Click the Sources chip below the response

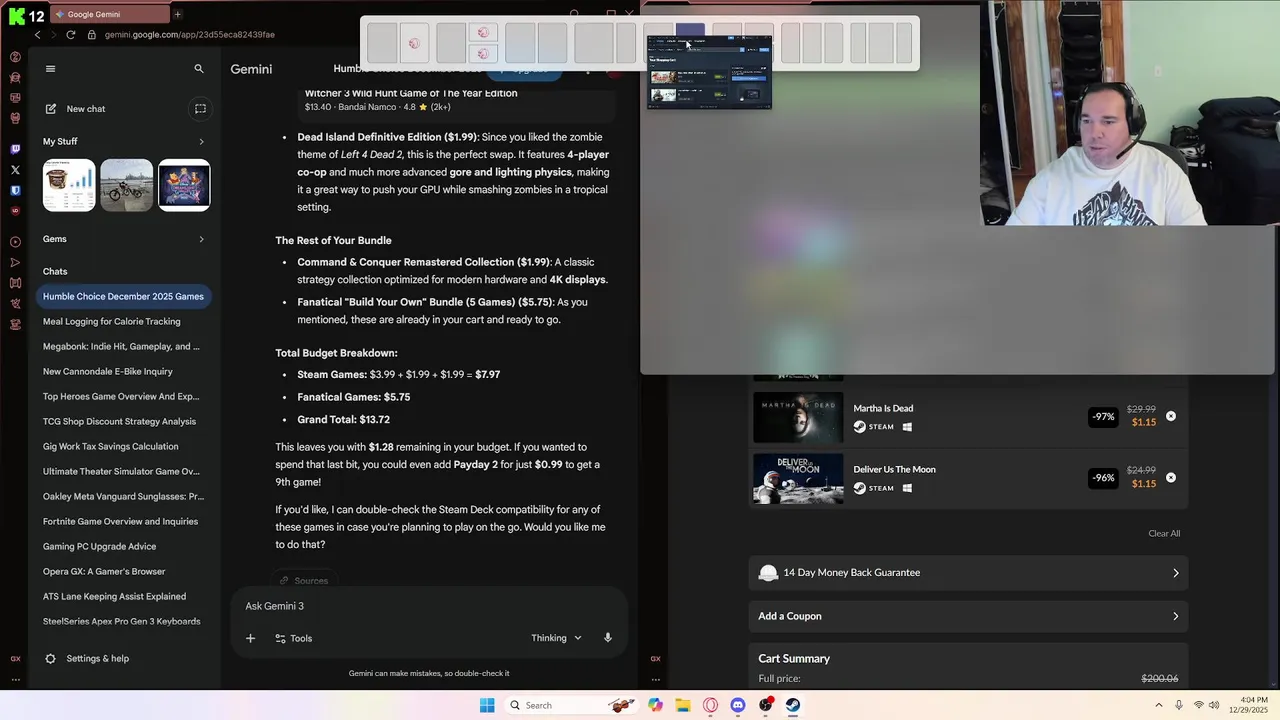point(304,580)
